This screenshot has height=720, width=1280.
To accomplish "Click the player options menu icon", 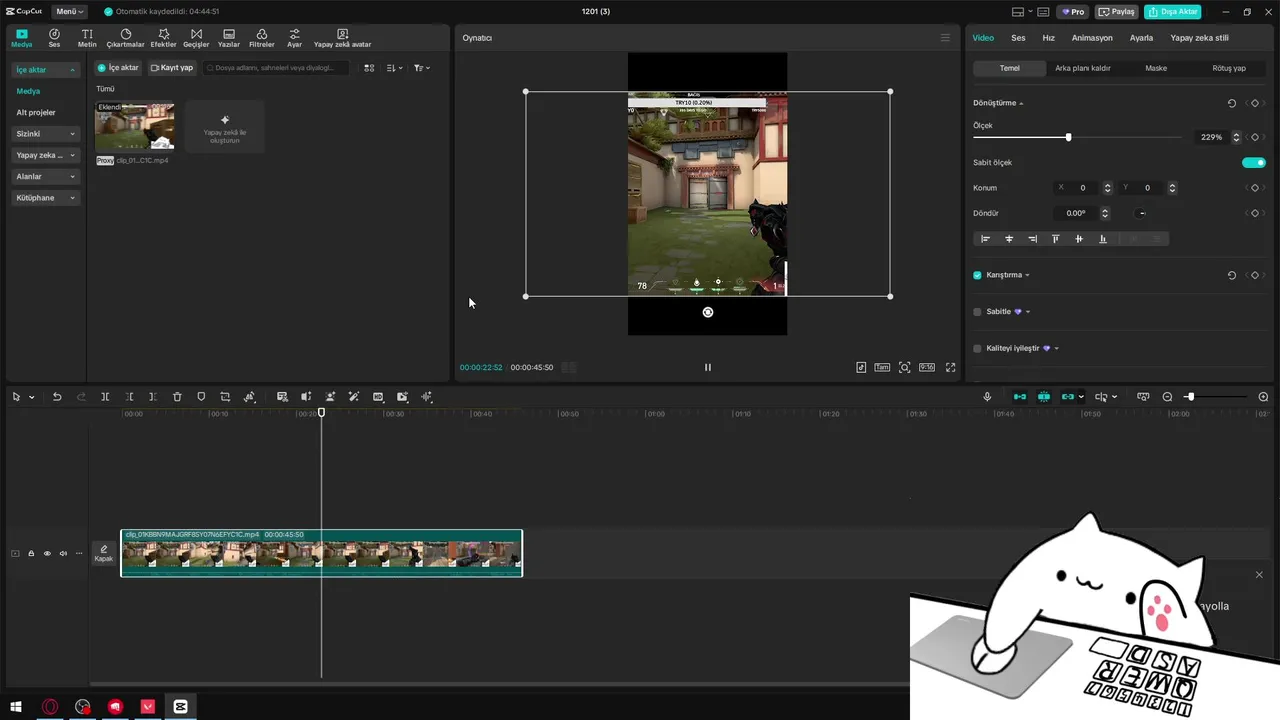I will (x=945, y=38).
